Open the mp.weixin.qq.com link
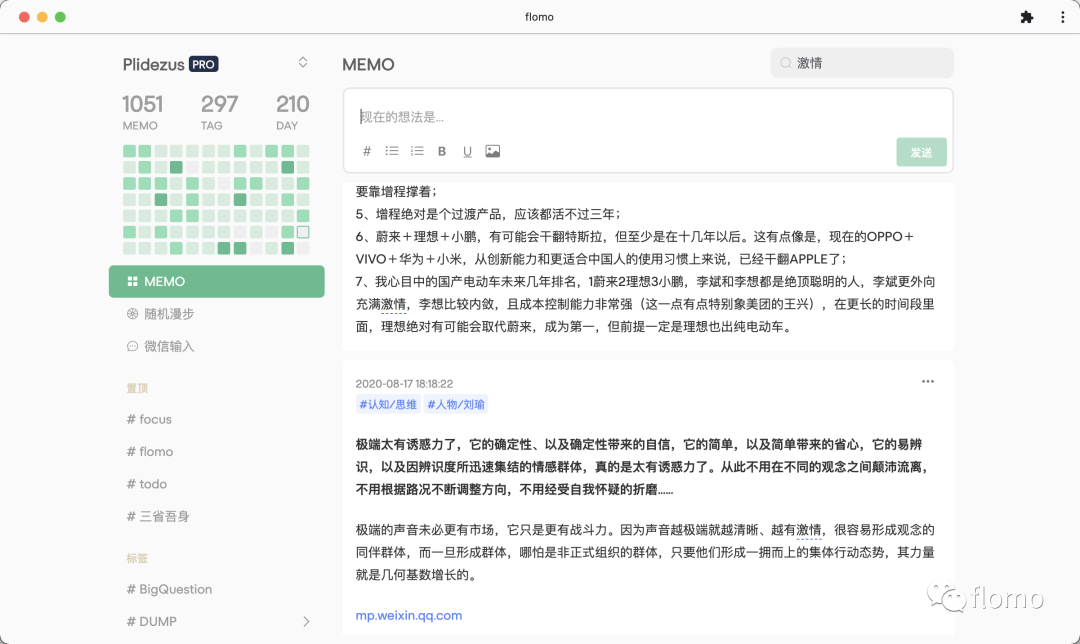Screen dimensions: 1080x644 click(408, 616)
